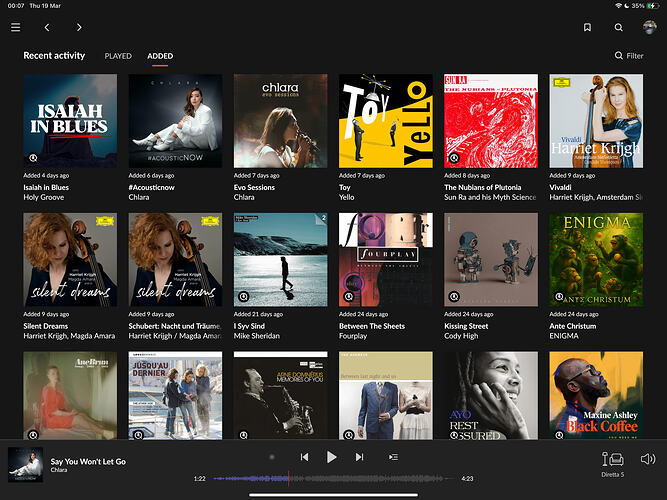
Task: Open the user profile avatar
Action: click(x=649, y=28)
